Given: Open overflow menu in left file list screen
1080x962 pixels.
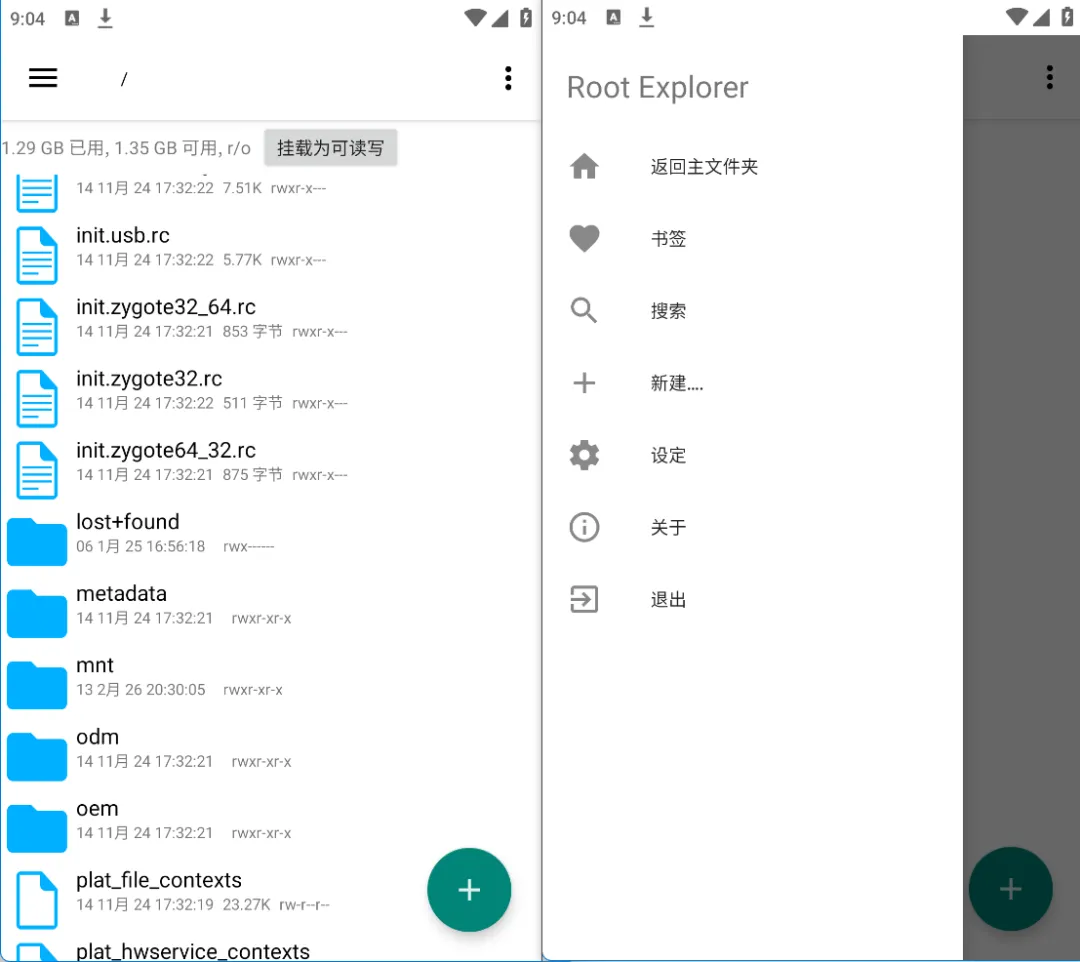Looking at the screenshot, I should tap(508, 79).
